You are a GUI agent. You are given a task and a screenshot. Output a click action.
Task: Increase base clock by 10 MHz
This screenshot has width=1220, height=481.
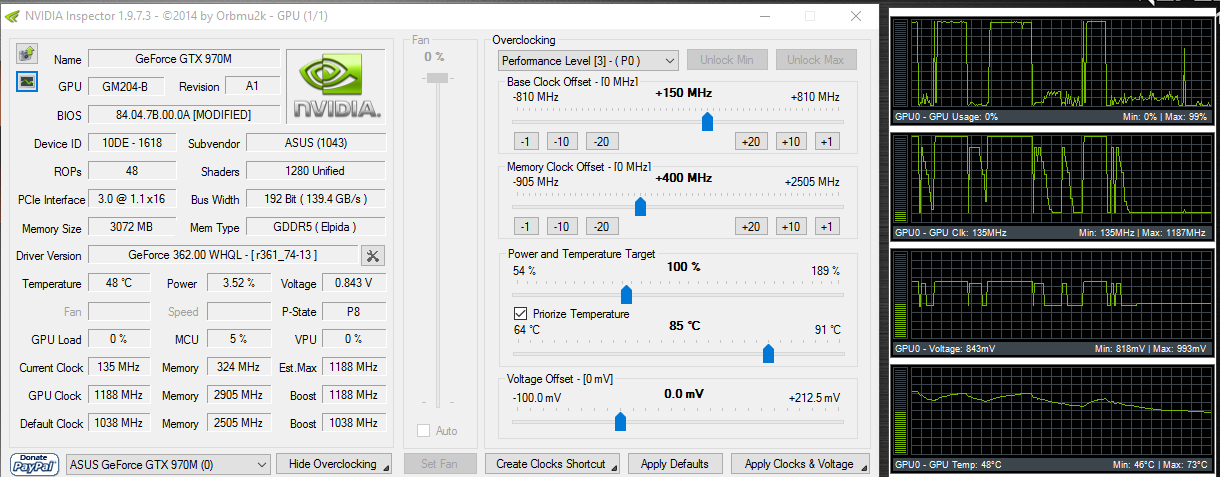pyautogui.click(x=790, y=142)
